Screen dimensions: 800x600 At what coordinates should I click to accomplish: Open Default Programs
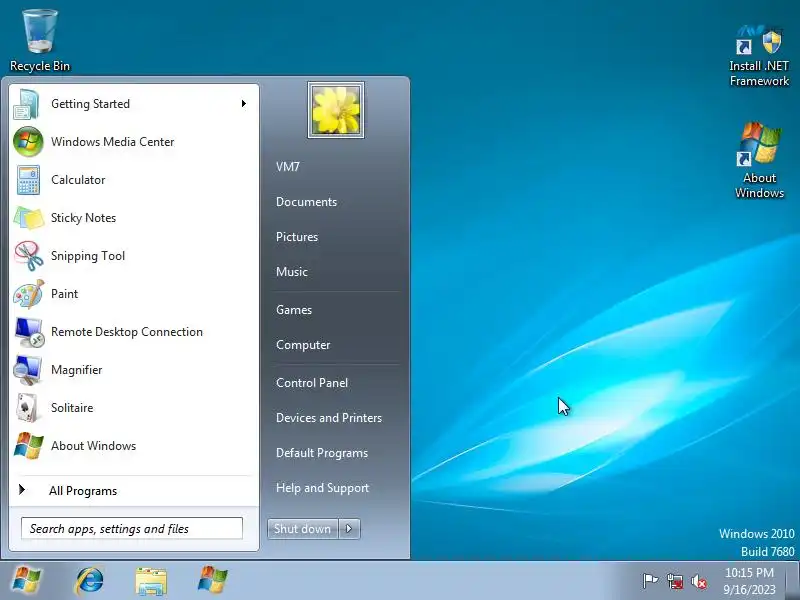pyautogui.click(x=321, y=453)
